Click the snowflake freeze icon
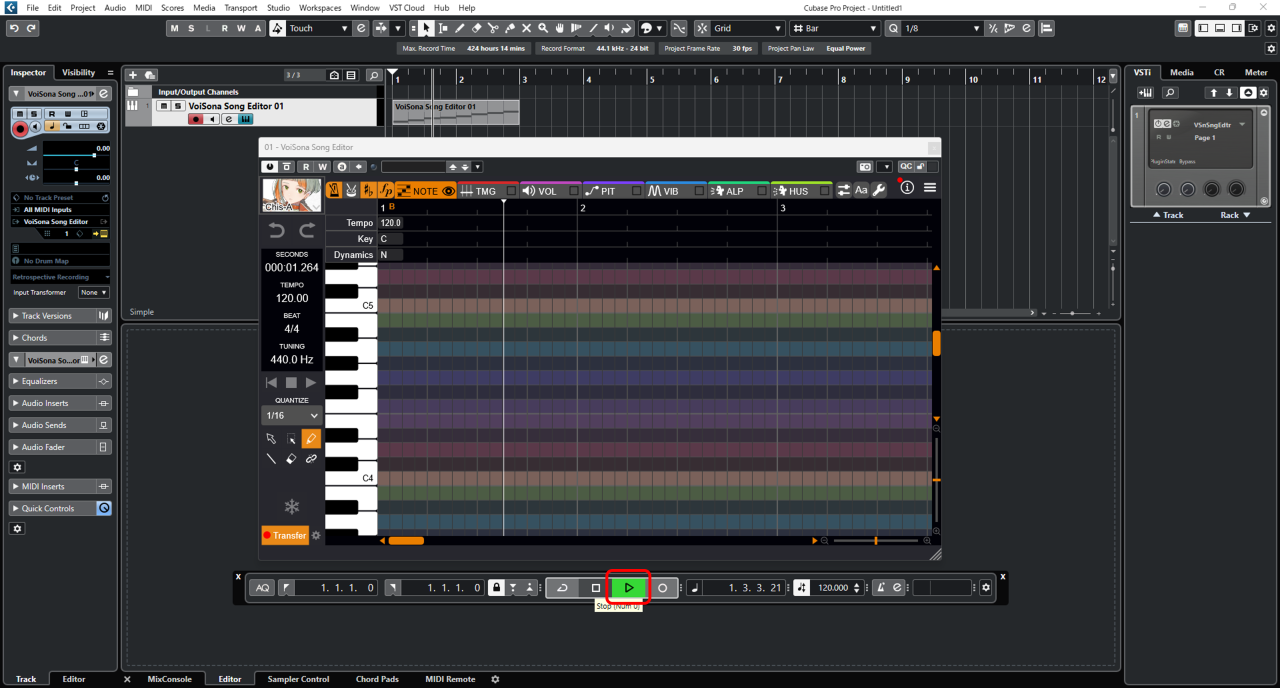This screenshot has height=688, width=1280. tap(291, 507)
